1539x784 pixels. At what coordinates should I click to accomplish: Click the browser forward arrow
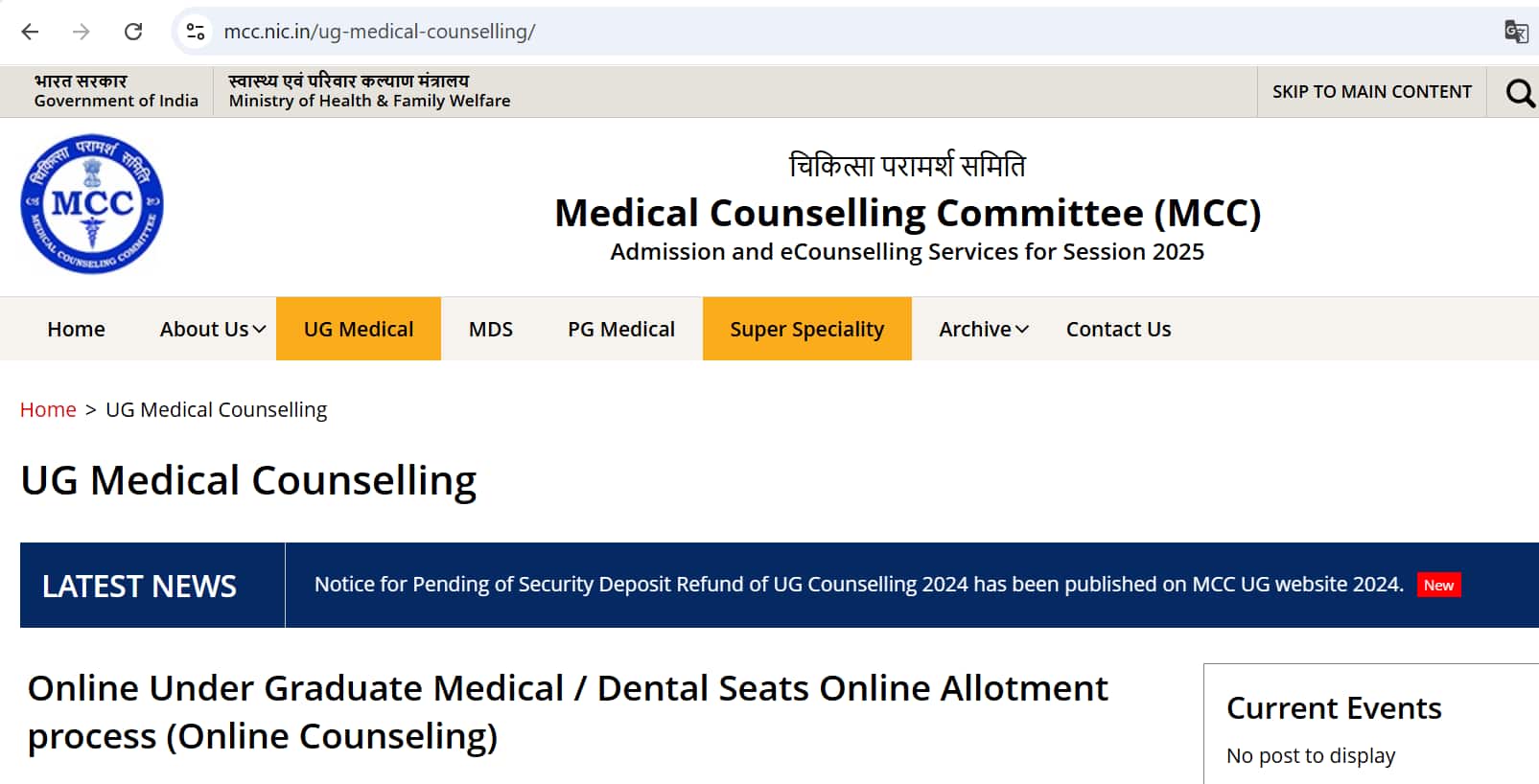(x=82, y=32)
